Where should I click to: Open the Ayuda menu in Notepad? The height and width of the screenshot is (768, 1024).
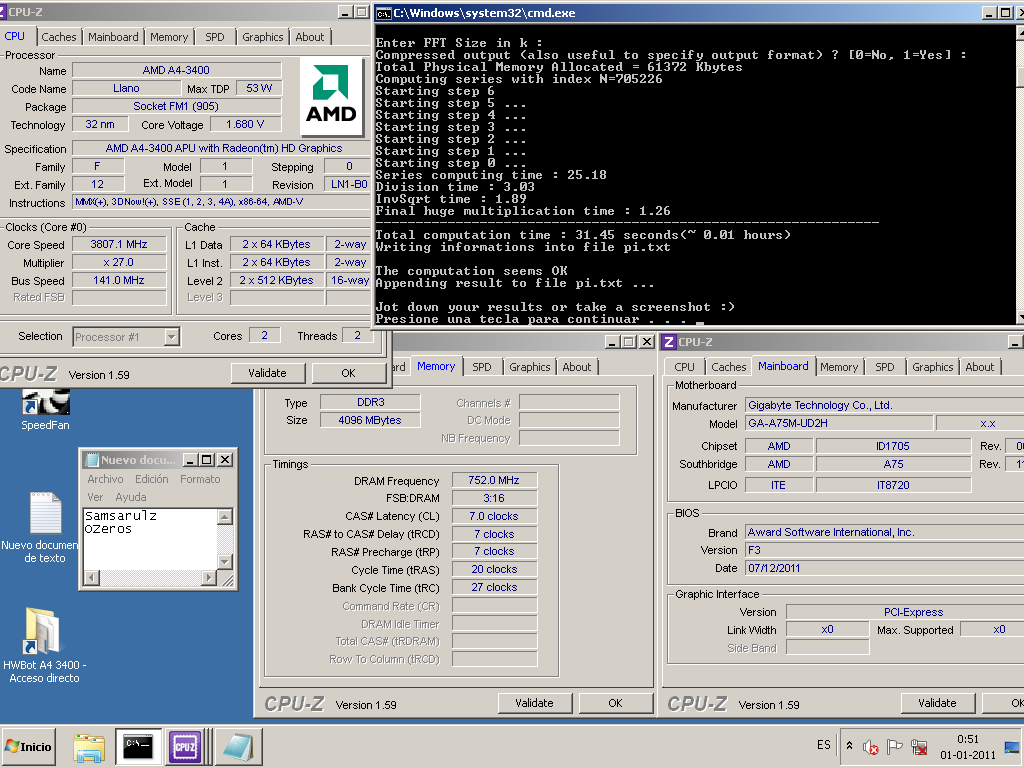coord(131,497)
